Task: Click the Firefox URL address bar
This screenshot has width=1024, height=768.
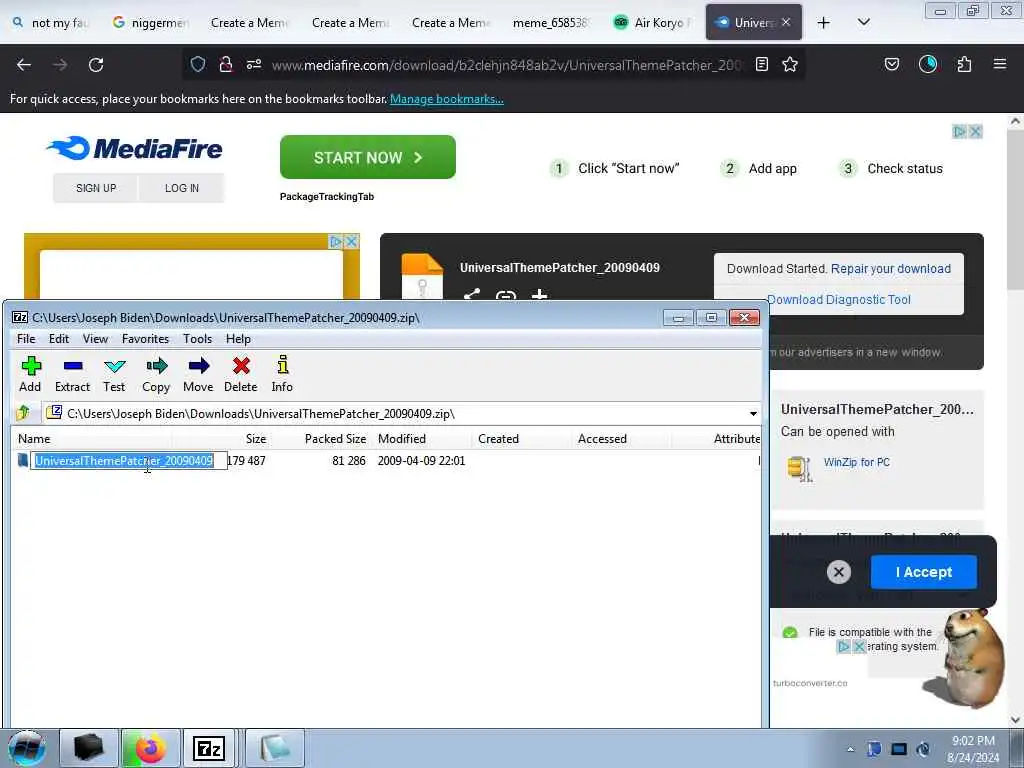Action: (506, 65)
